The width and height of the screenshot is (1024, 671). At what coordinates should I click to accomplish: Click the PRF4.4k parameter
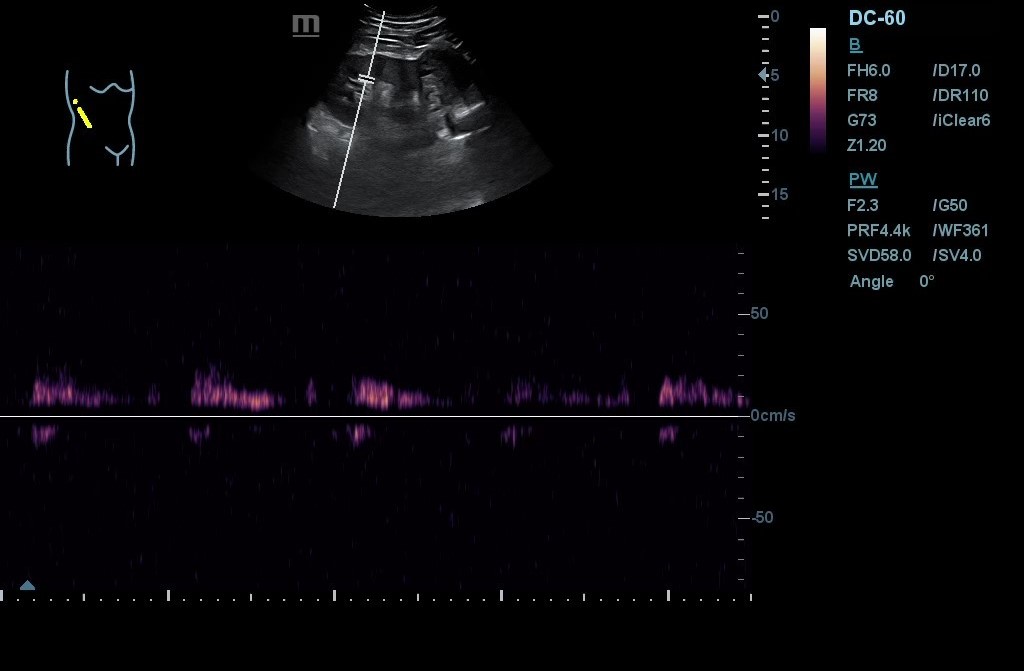tap(878, 230)
